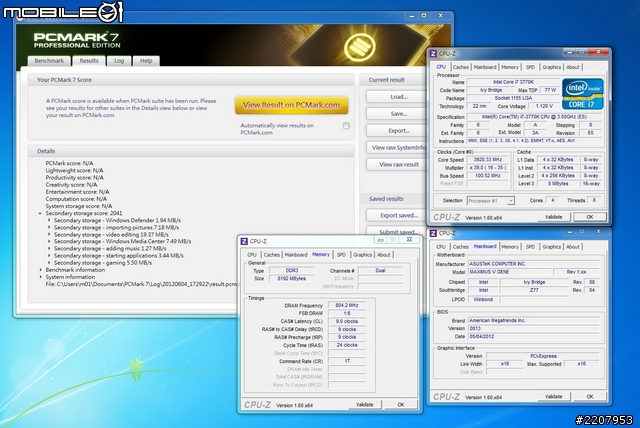Expand Secondary storage - adding music row
The height and width of the screenshot is (428, 640).
(x=49, y=248)
